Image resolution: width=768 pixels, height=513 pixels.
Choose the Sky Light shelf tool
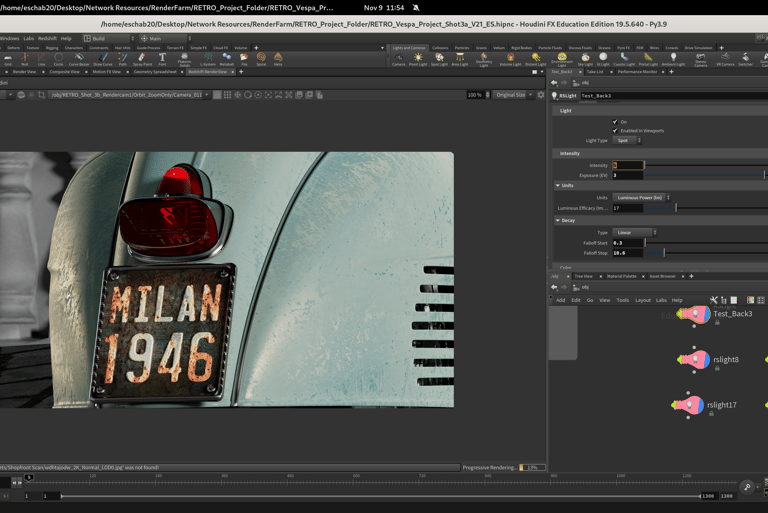[586, 59]
